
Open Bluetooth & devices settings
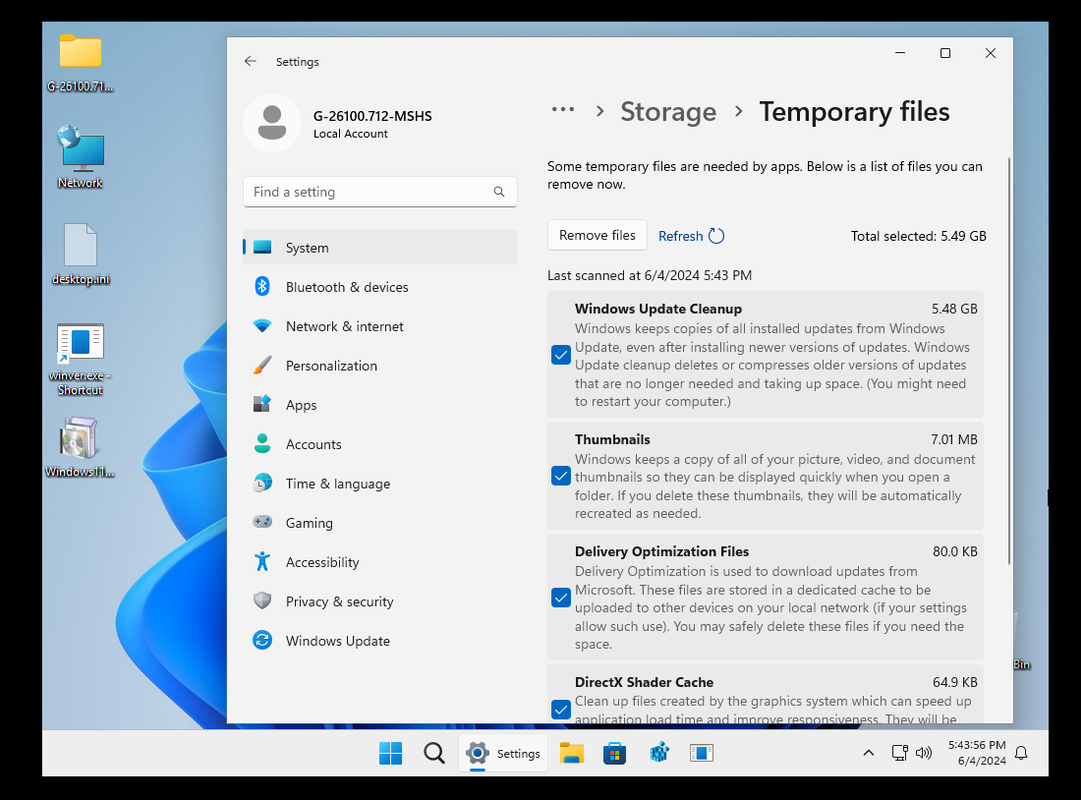click(380, 286)
